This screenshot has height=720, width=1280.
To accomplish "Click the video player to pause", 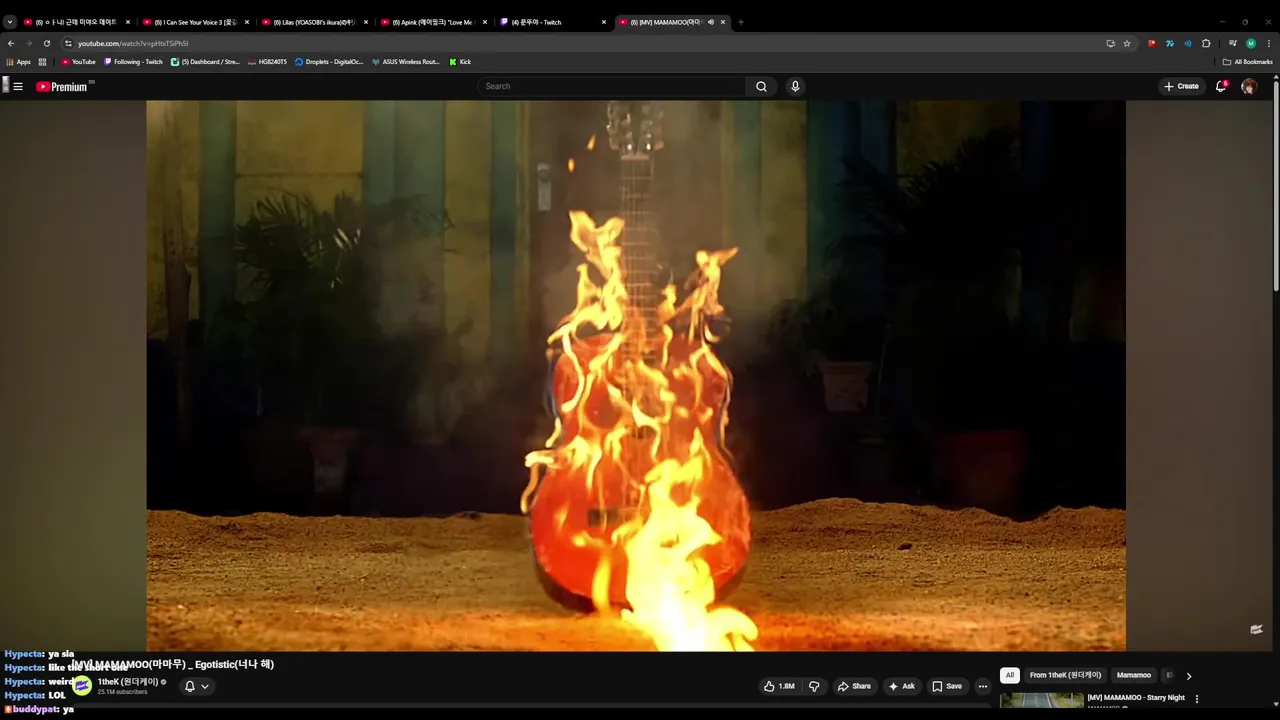I will coord(636,375).
